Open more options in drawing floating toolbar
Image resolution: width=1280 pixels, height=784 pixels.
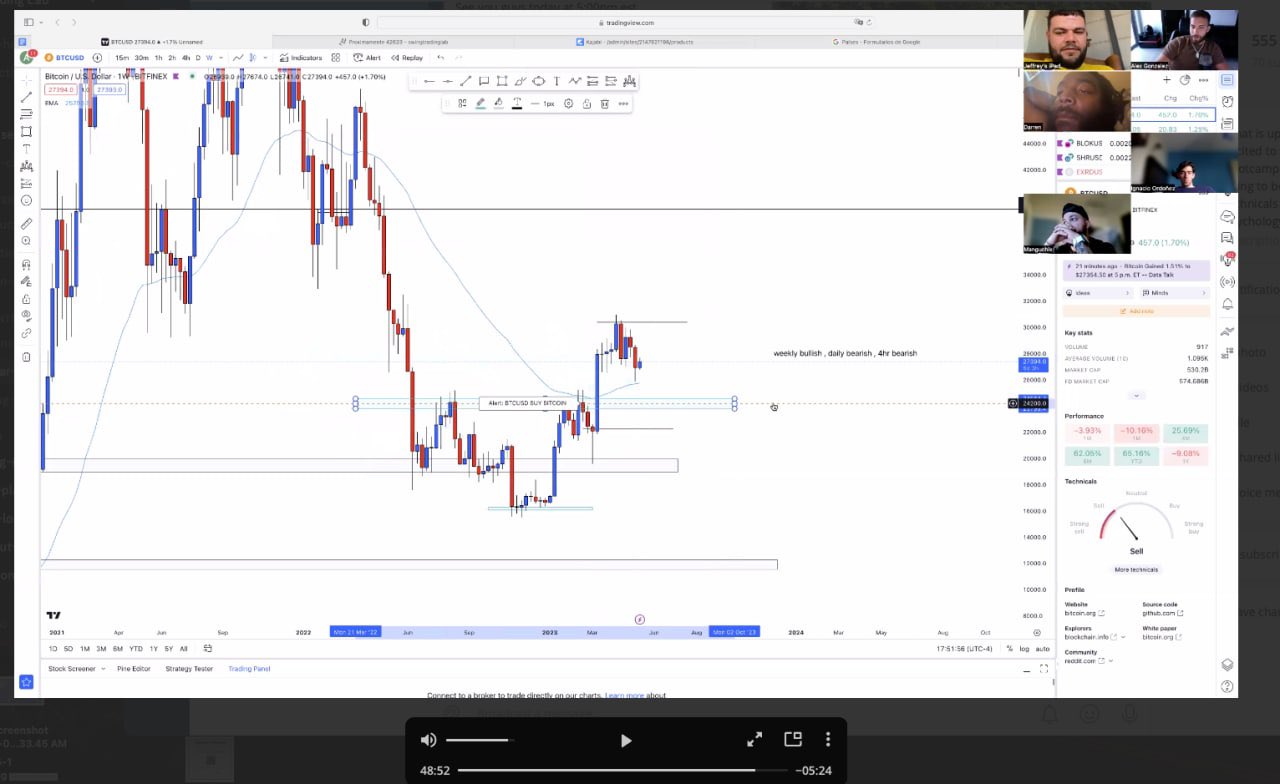[x=623, y=103]
